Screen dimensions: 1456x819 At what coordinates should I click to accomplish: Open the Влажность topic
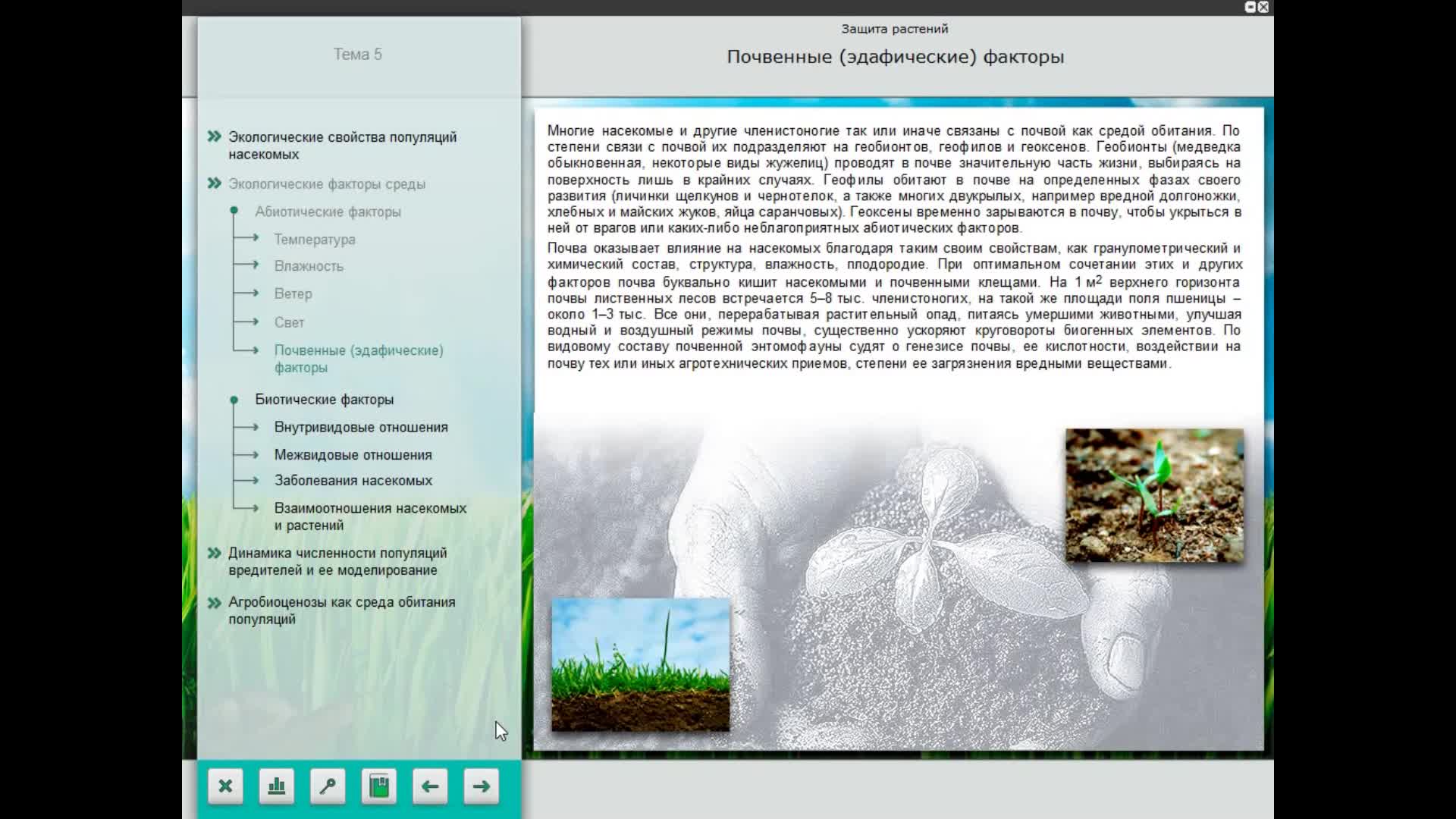pyautogui.click(x=309, y=266)
